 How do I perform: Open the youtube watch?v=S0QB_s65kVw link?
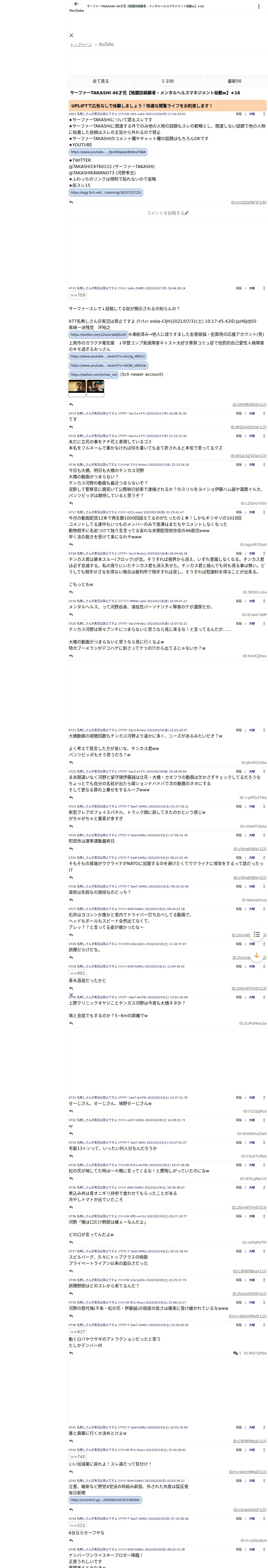pos(108,366)
